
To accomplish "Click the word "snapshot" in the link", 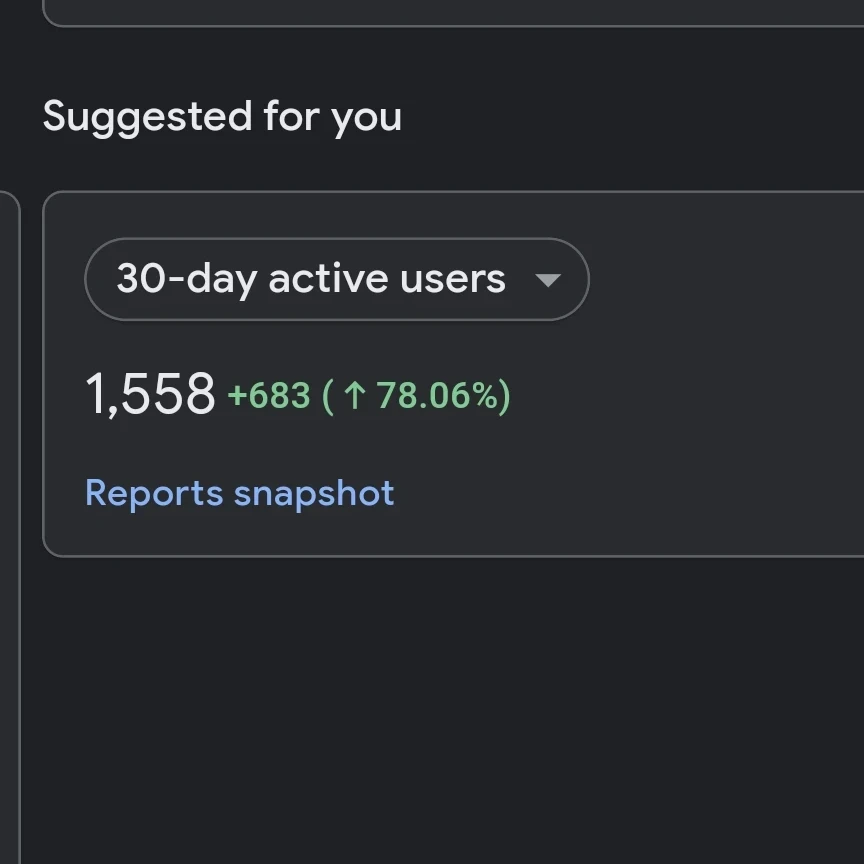I will [x=314, y=493].
